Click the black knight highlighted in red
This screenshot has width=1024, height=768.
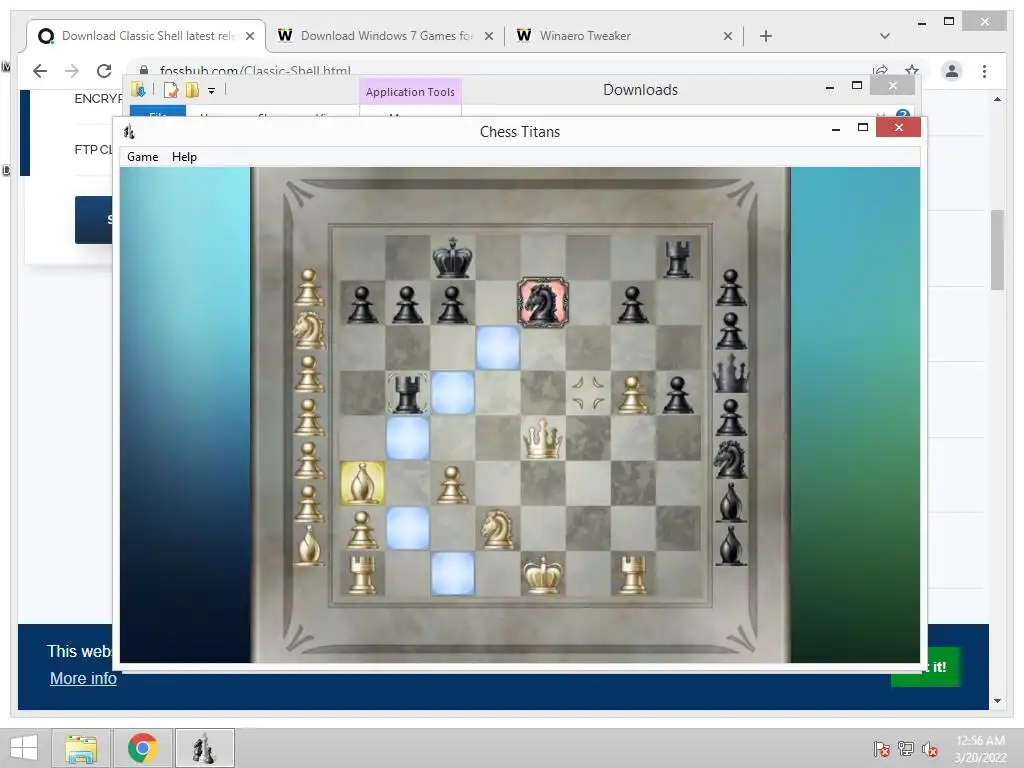[542, 302]
